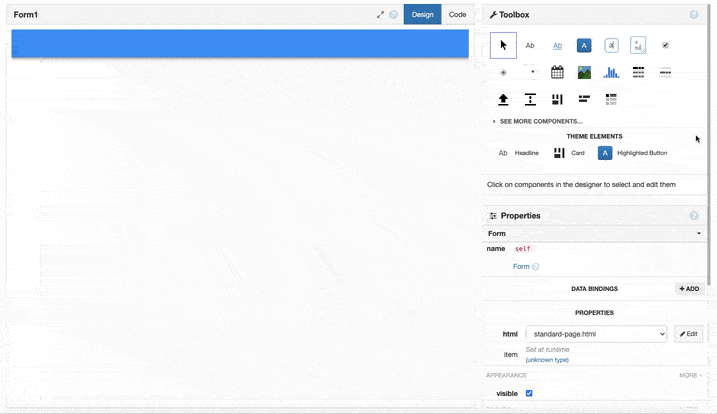This screenshot has width=717, height=414.
Task: Pick the FileLoader upload icon
Action: (503, 99)
